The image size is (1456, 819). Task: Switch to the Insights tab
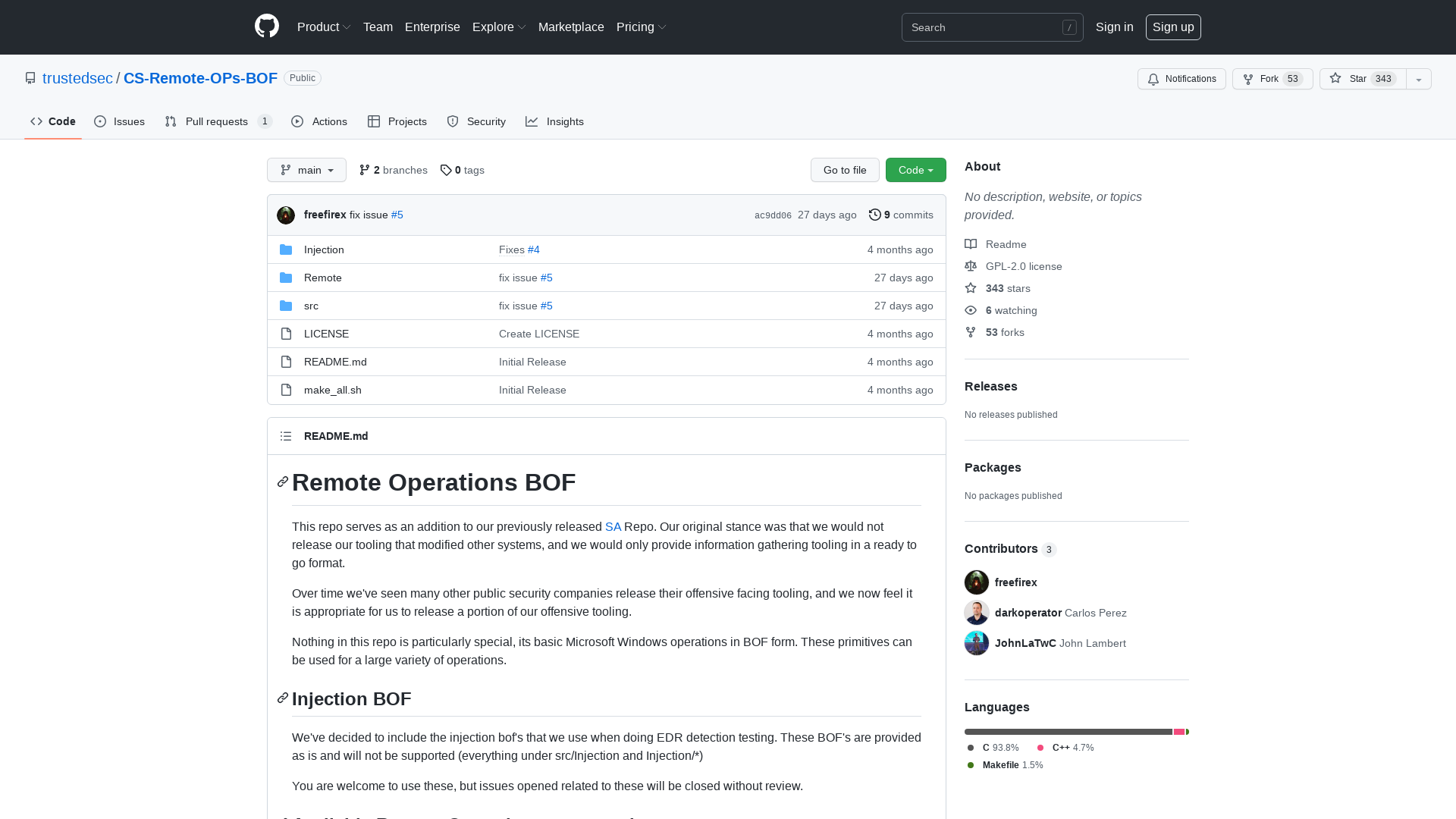pyautogui.click(x=555, y=121)
